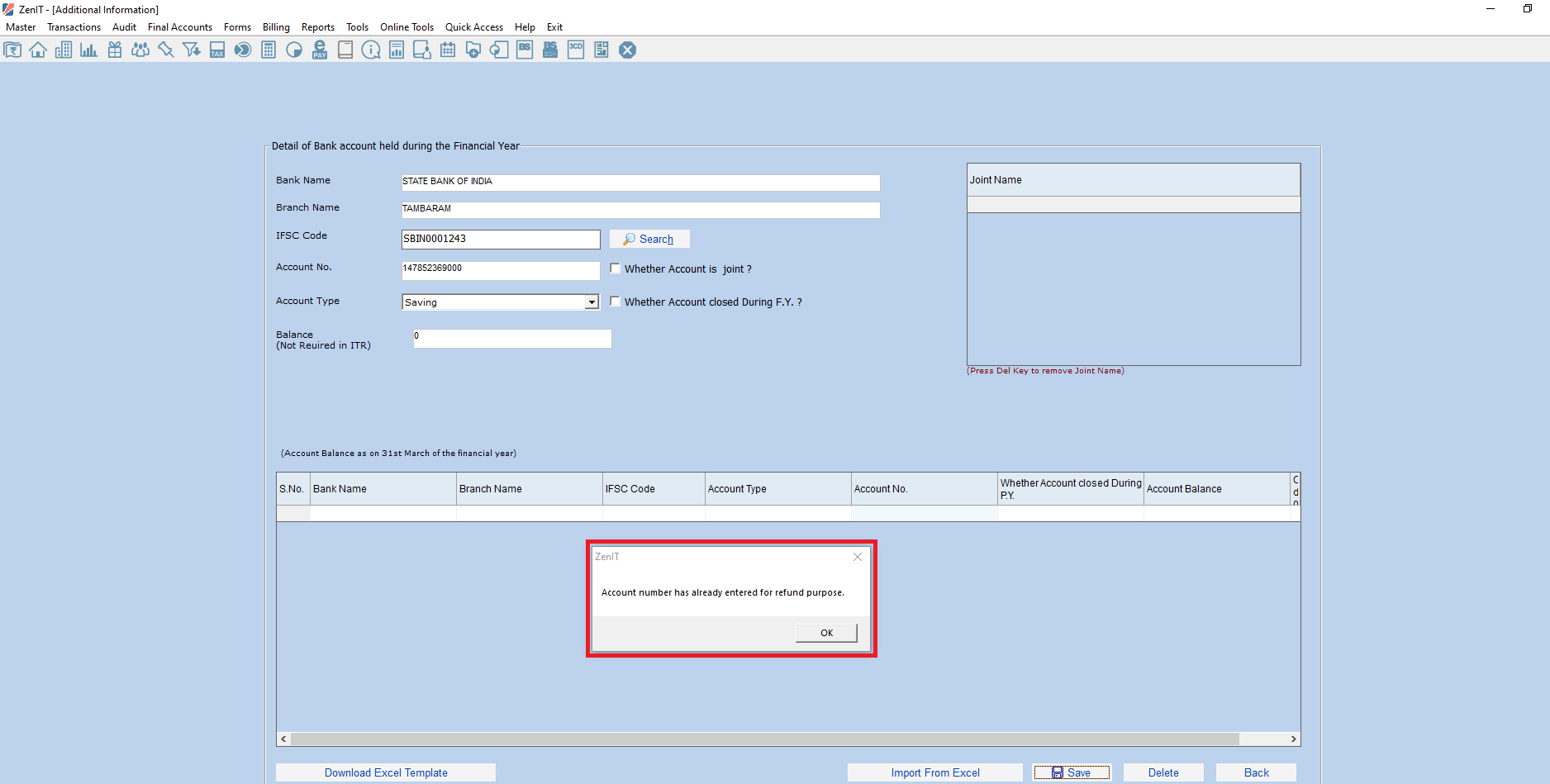Toggle Whether Account is joint checkbox
This screenshot has width=1550, height=784.
(x=615, y=268)
